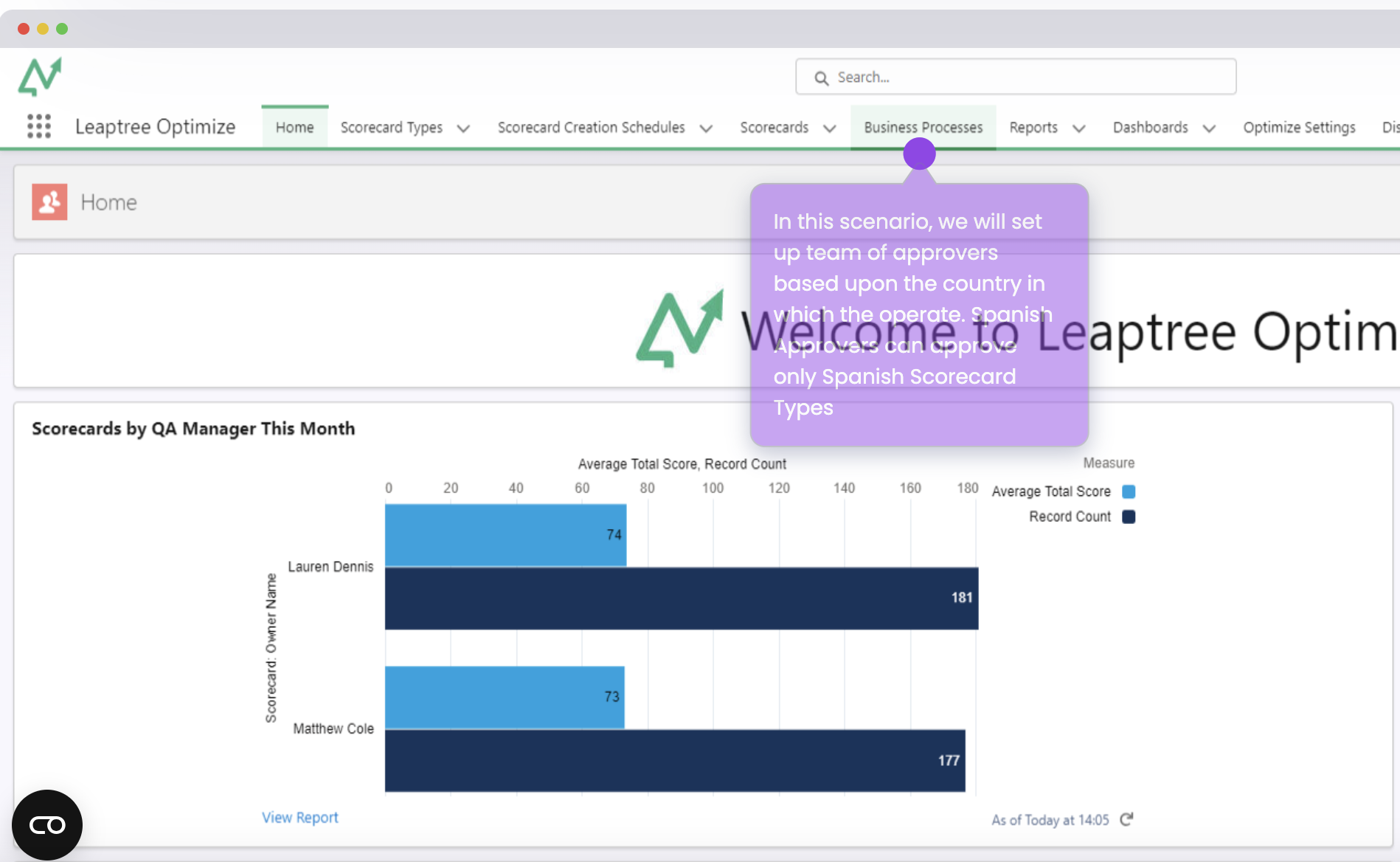Click the Leaptree Optimize app name

[x=156, y=127]
